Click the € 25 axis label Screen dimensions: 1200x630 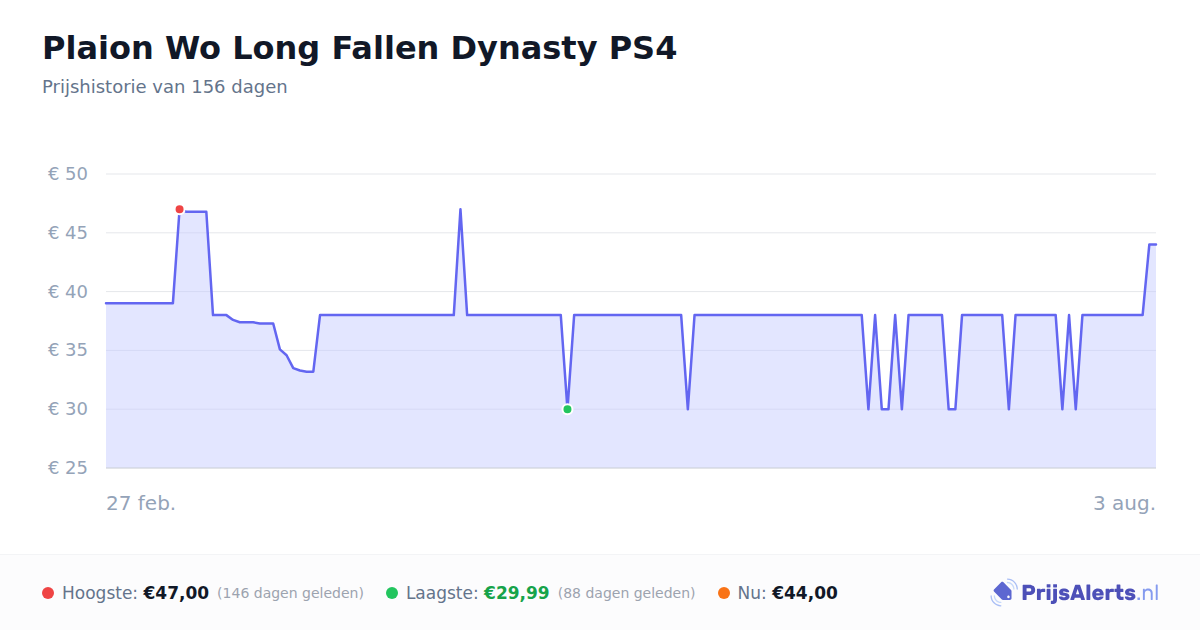click(68, 468)
